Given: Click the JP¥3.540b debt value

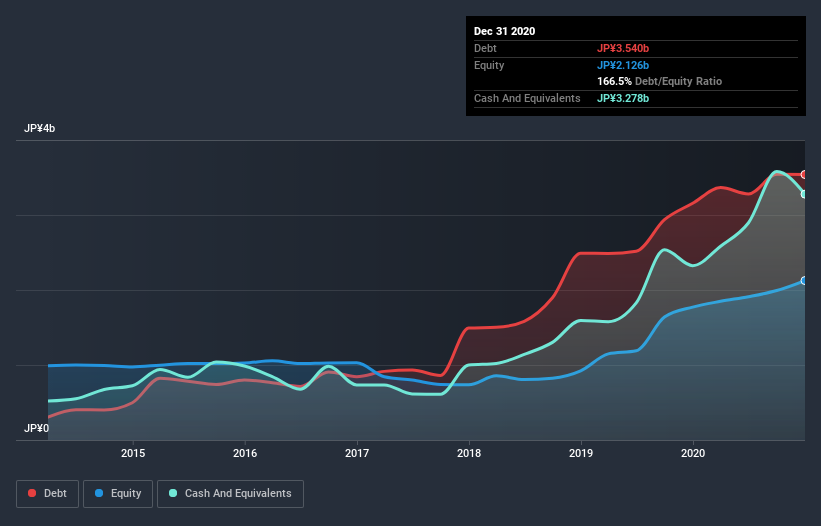Looking at the screenshot, I should click(x=623, y=48).
